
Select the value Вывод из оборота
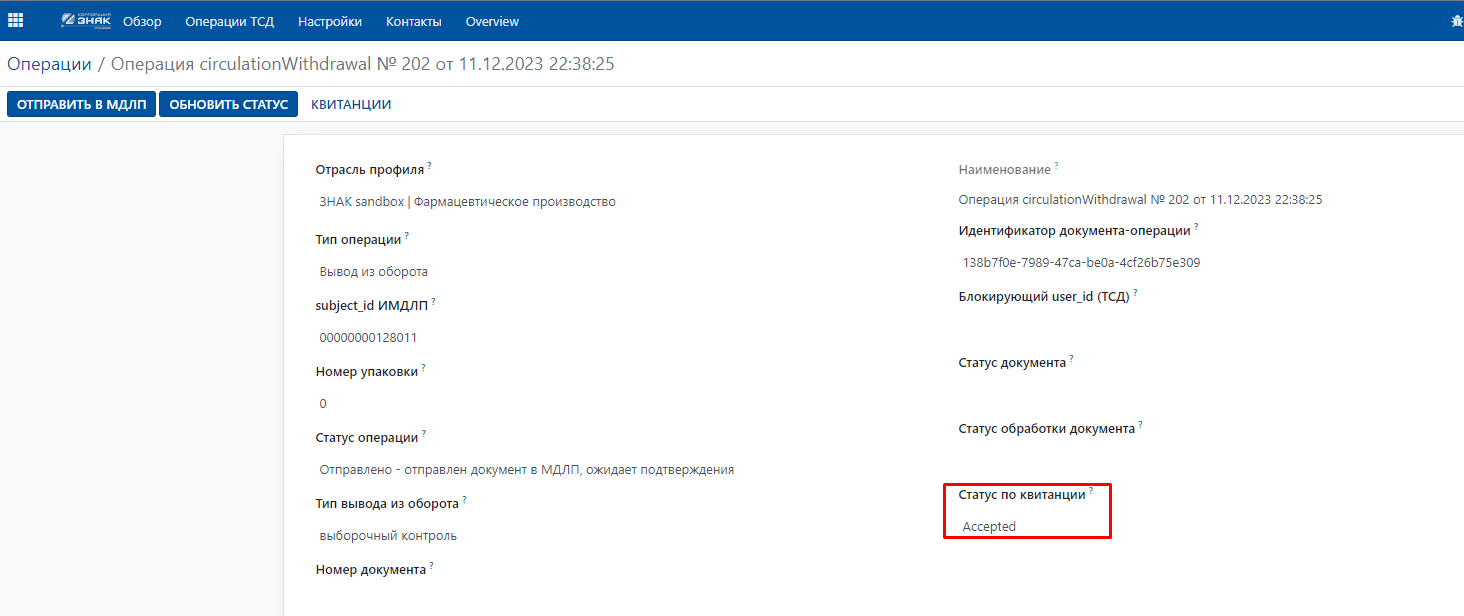tap(374, 272)
